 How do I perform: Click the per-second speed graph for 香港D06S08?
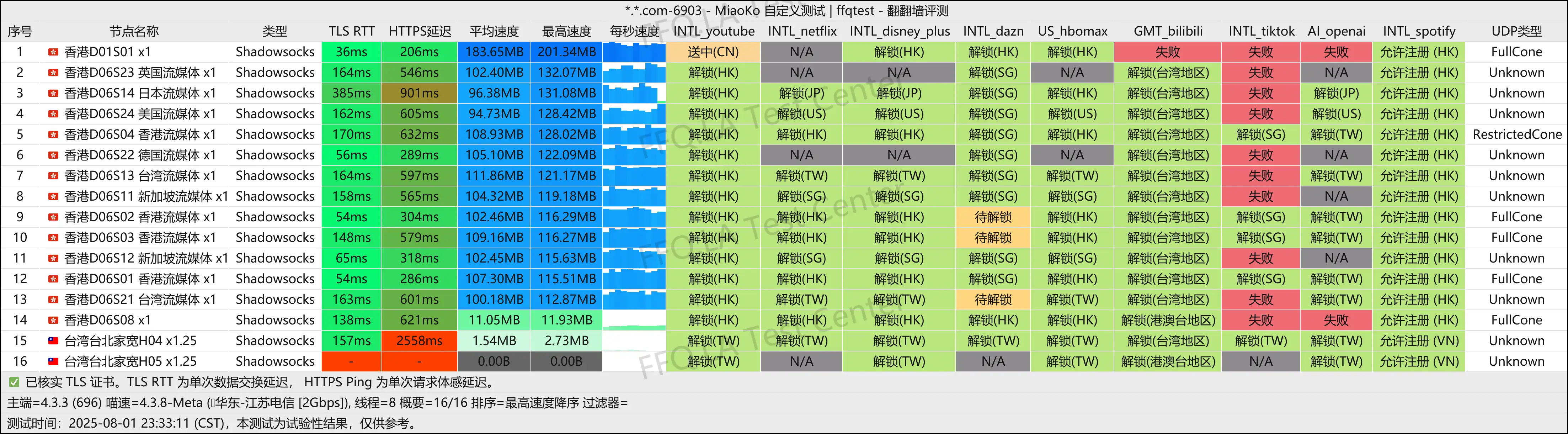point(634,320)
